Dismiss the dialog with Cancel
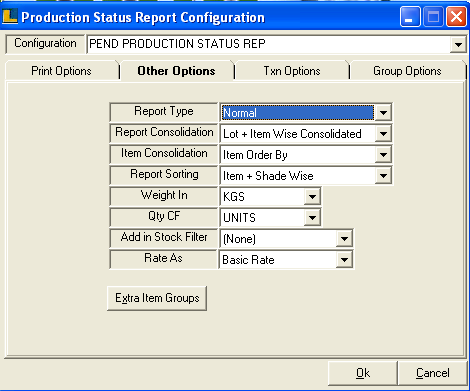Screen dimensions: 470x391 click(x=432, y=373)
